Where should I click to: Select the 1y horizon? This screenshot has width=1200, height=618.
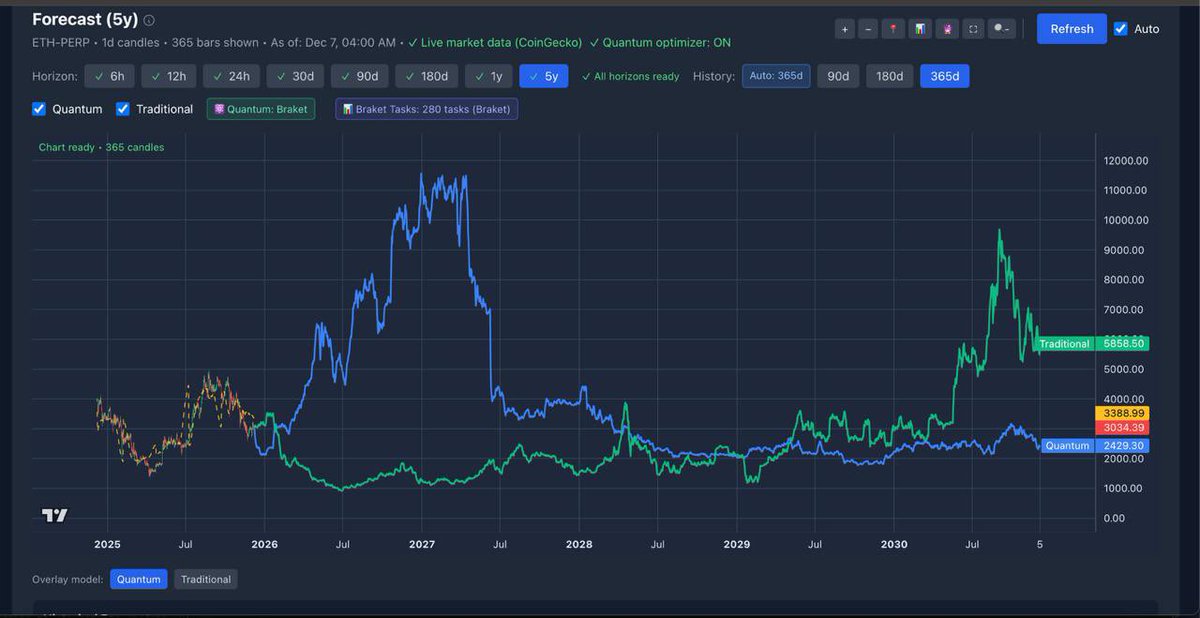(x=489, y=76)
